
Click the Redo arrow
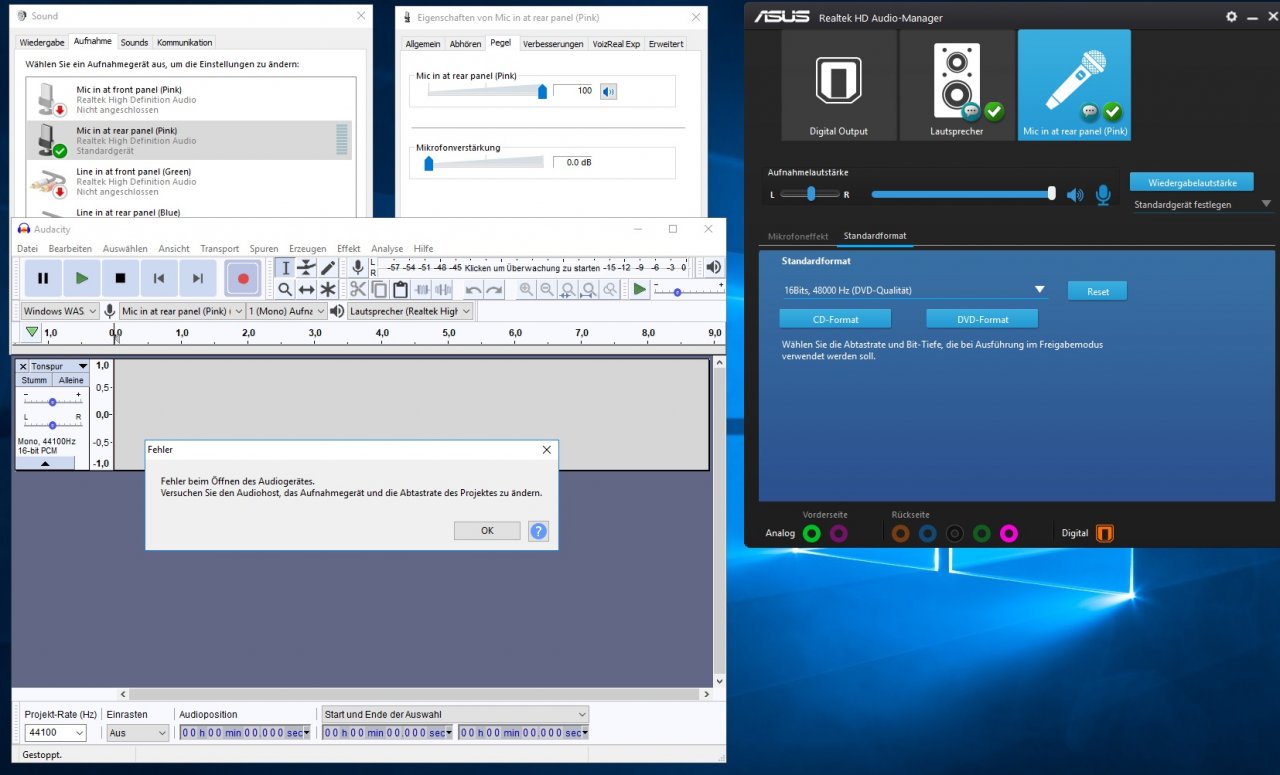494,289
